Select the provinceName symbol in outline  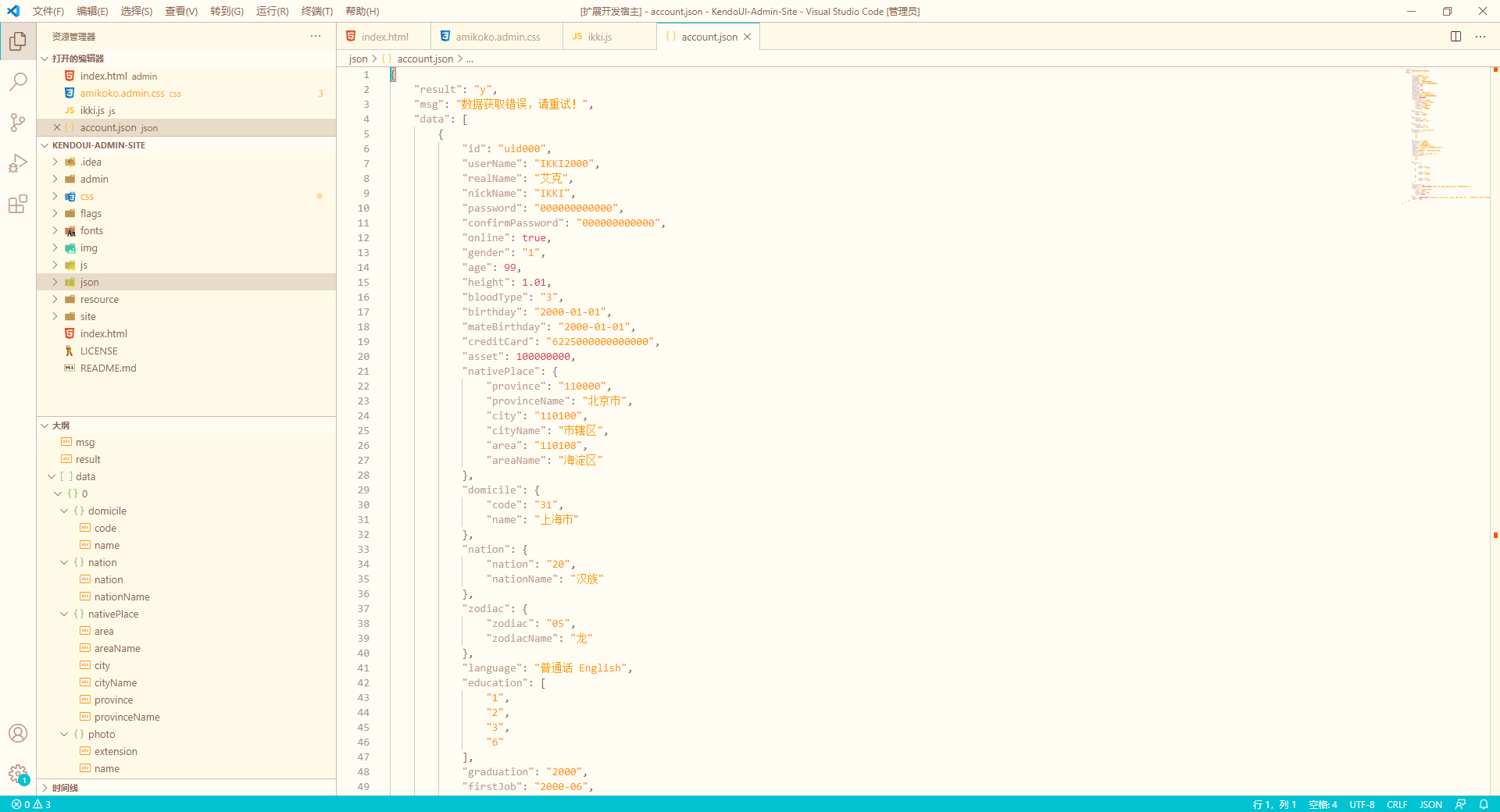tap(186, 717)
